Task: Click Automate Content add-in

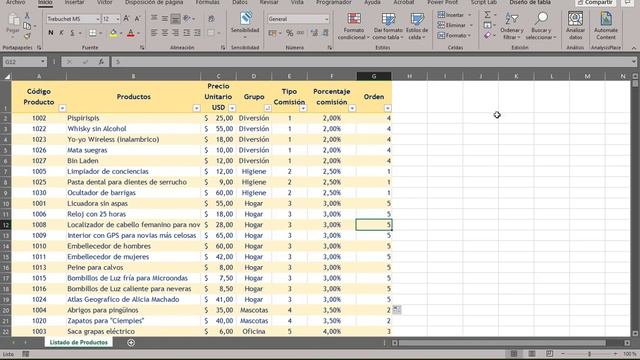Action: click(606, 25)
